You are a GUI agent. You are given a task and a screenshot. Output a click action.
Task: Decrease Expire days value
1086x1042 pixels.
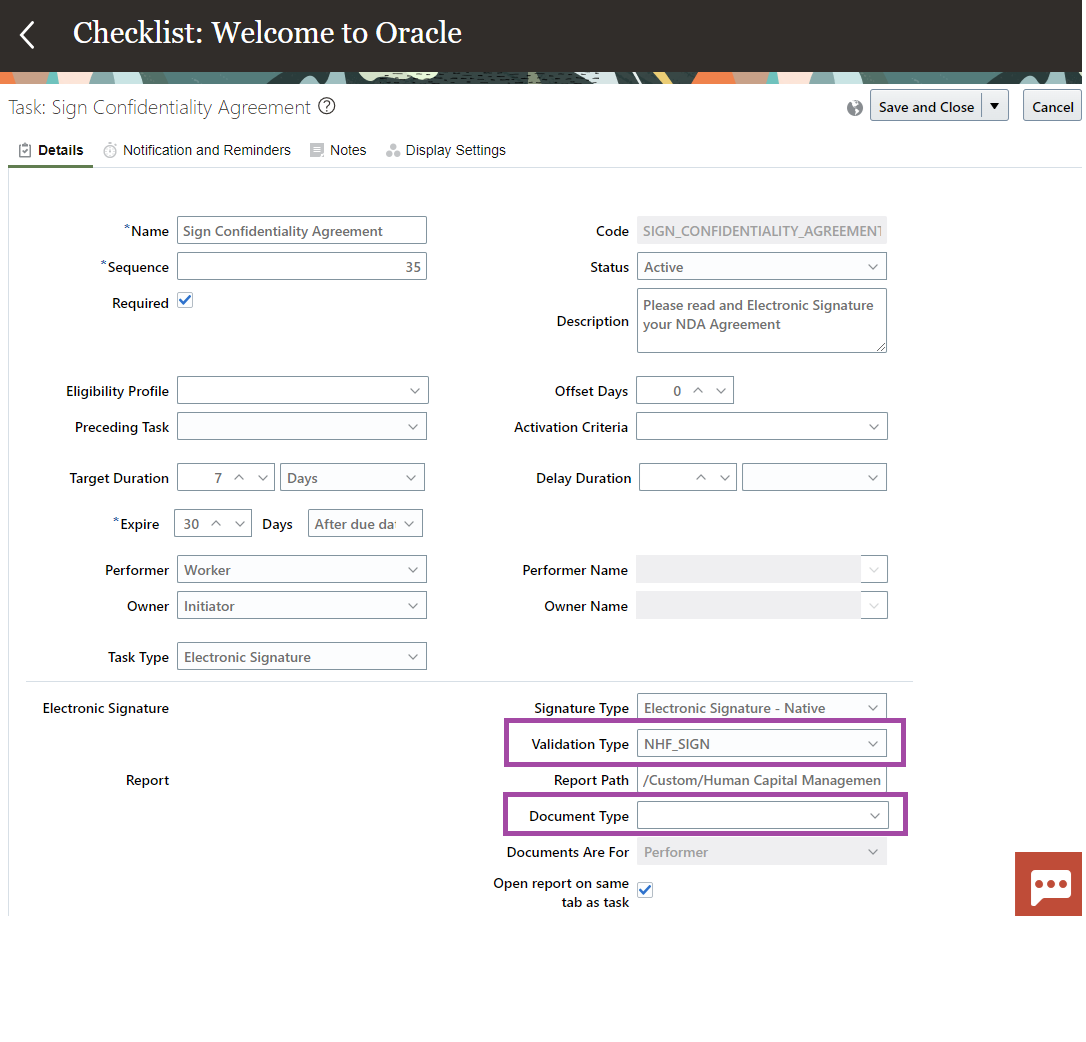[240, 524]
